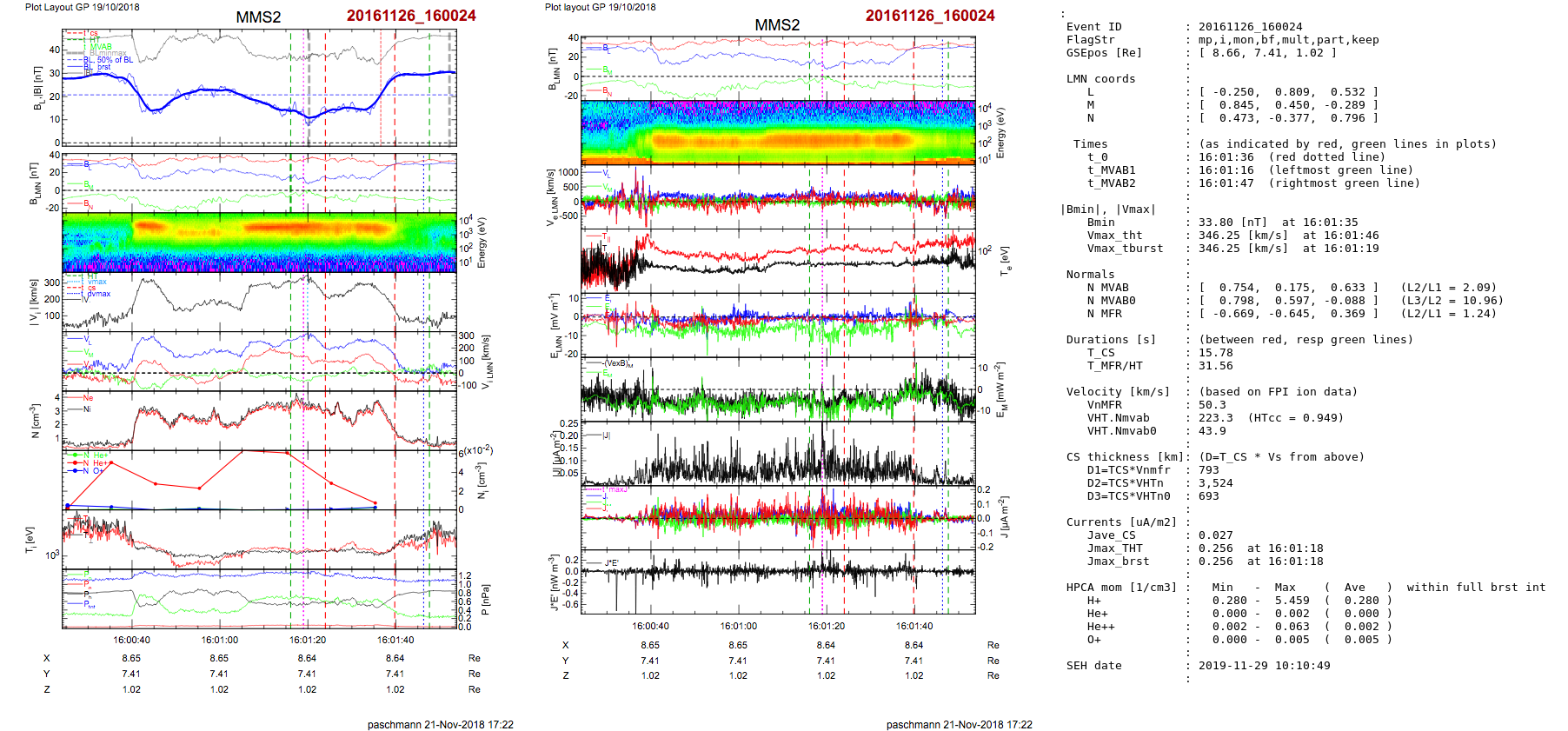This screenshot has width=1568, height=731.
Task: Select the VnMFR velocity value 50.3
Action: 1213,405
